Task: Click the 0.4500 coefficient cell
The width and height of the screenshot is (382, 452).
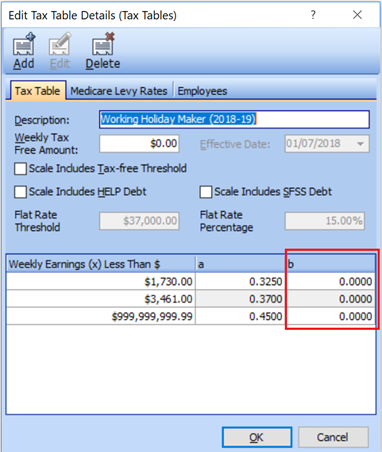Action: coord(240,316)
